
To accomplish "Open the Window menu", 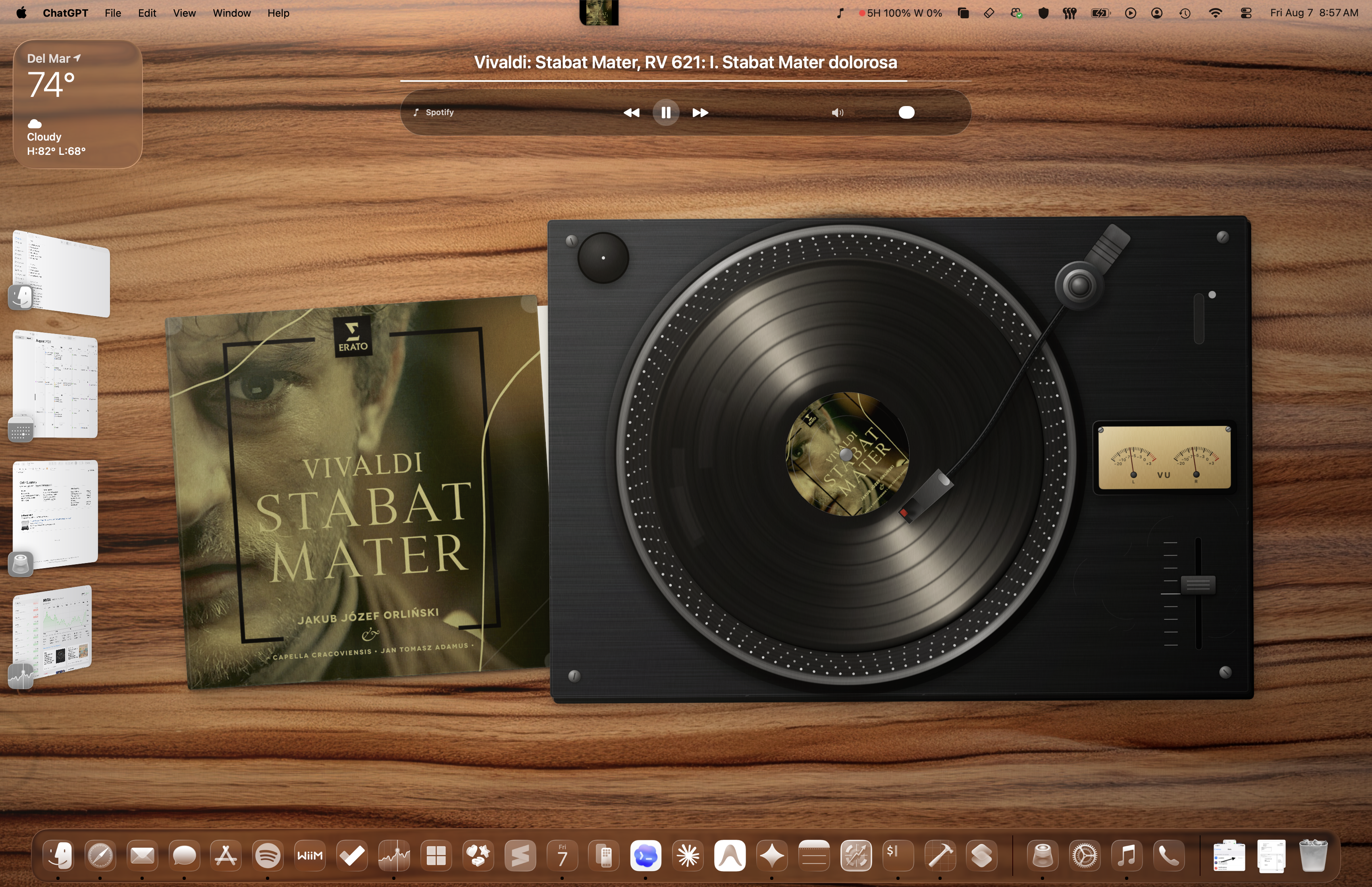I will (x=231, y=13).
